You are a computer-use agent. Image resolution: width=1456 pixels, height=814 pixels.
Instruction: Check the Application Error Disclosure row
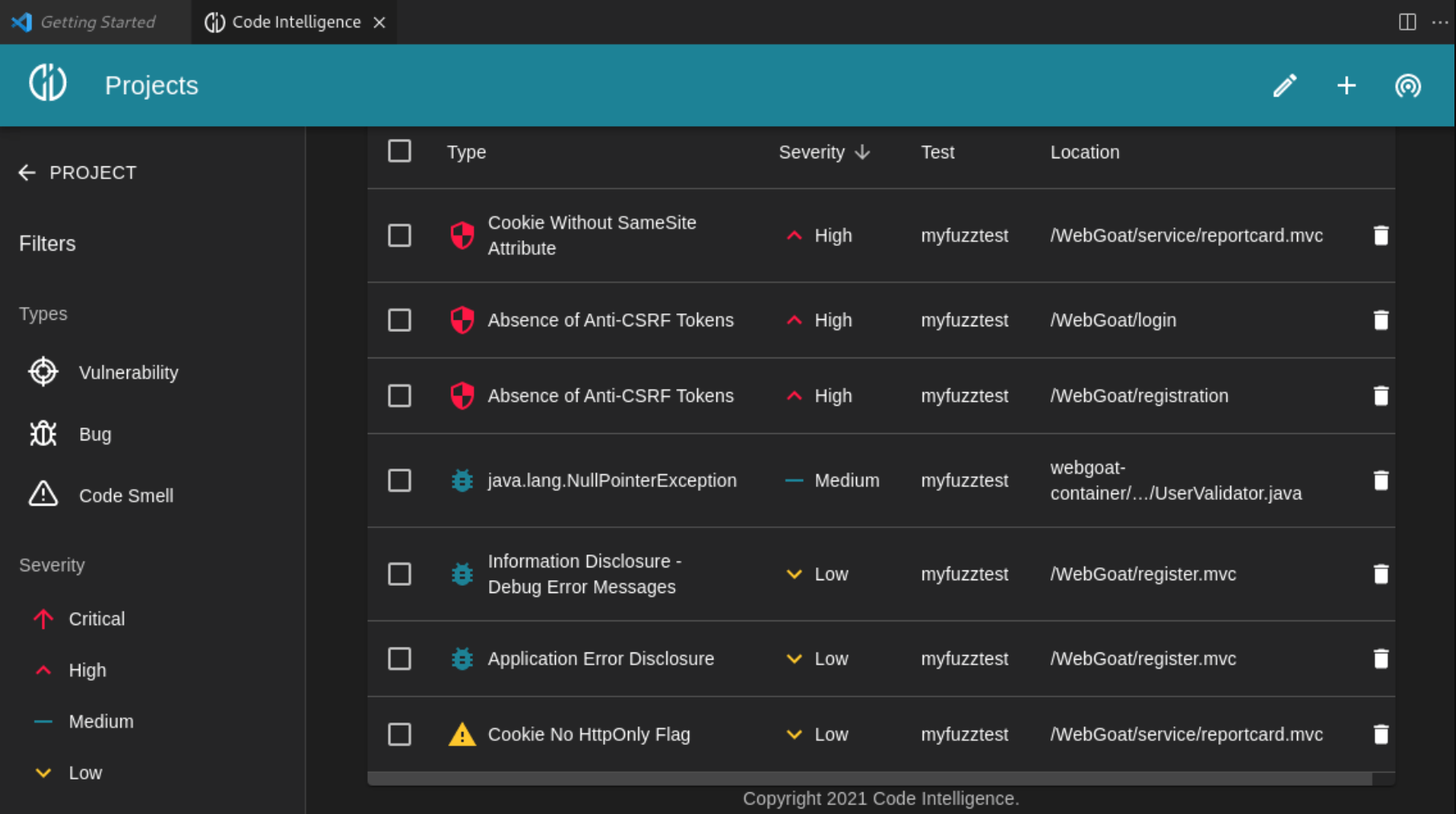click(x=399, y=659)
